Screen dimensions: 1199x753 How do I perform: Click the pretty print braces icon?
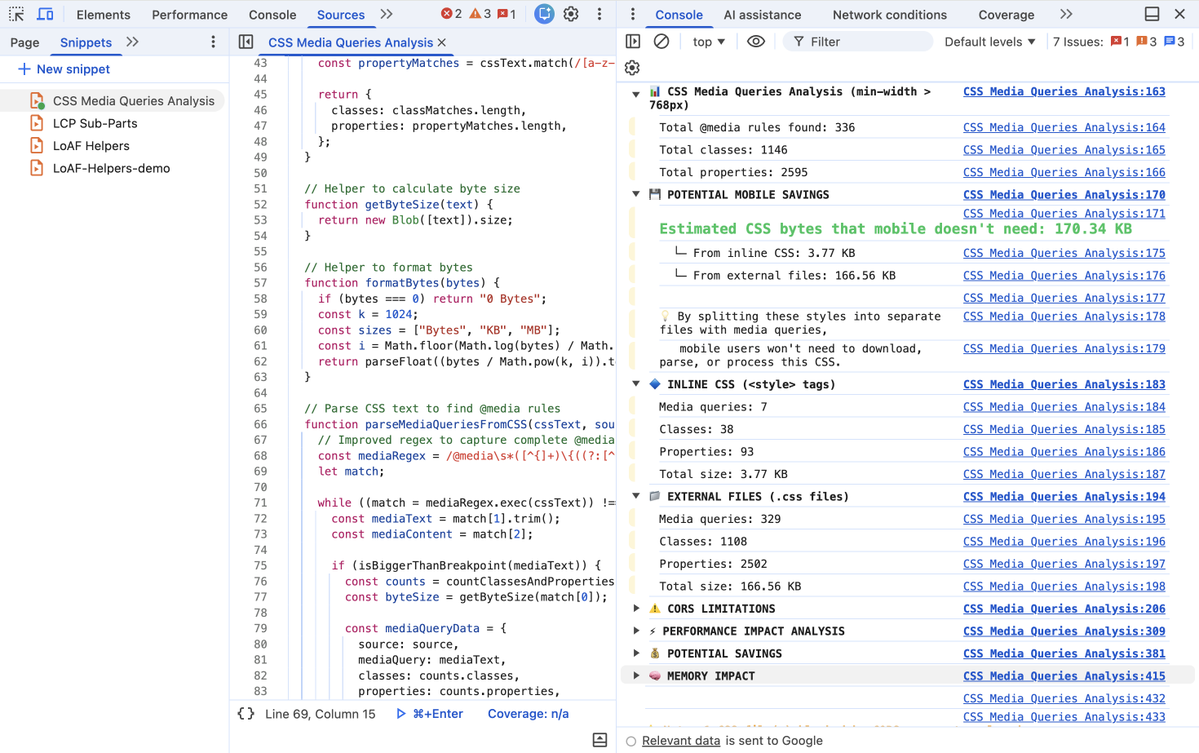click(245, 714)
